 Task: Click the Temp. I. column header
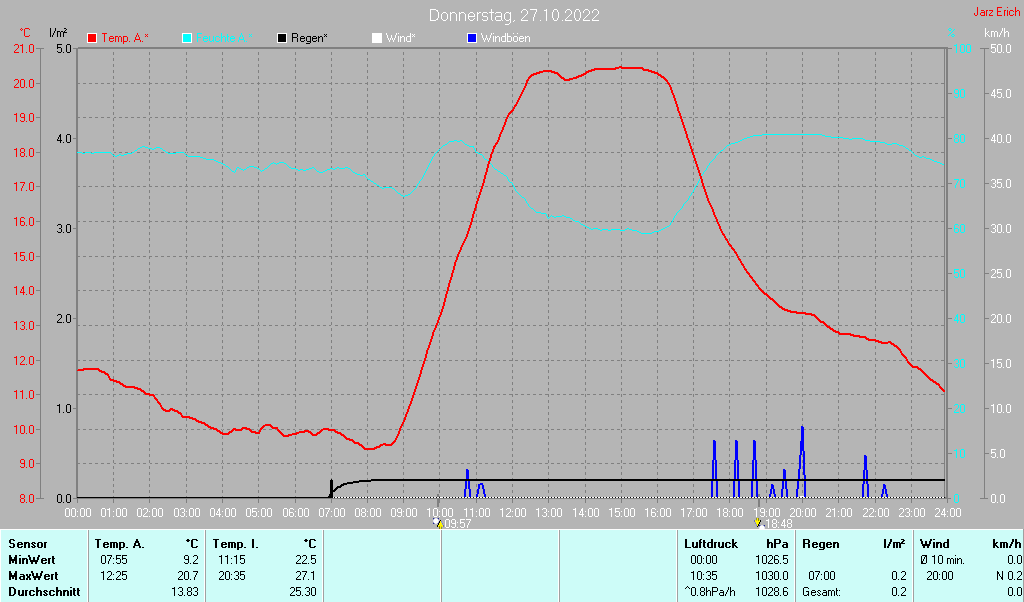[234, 543]
